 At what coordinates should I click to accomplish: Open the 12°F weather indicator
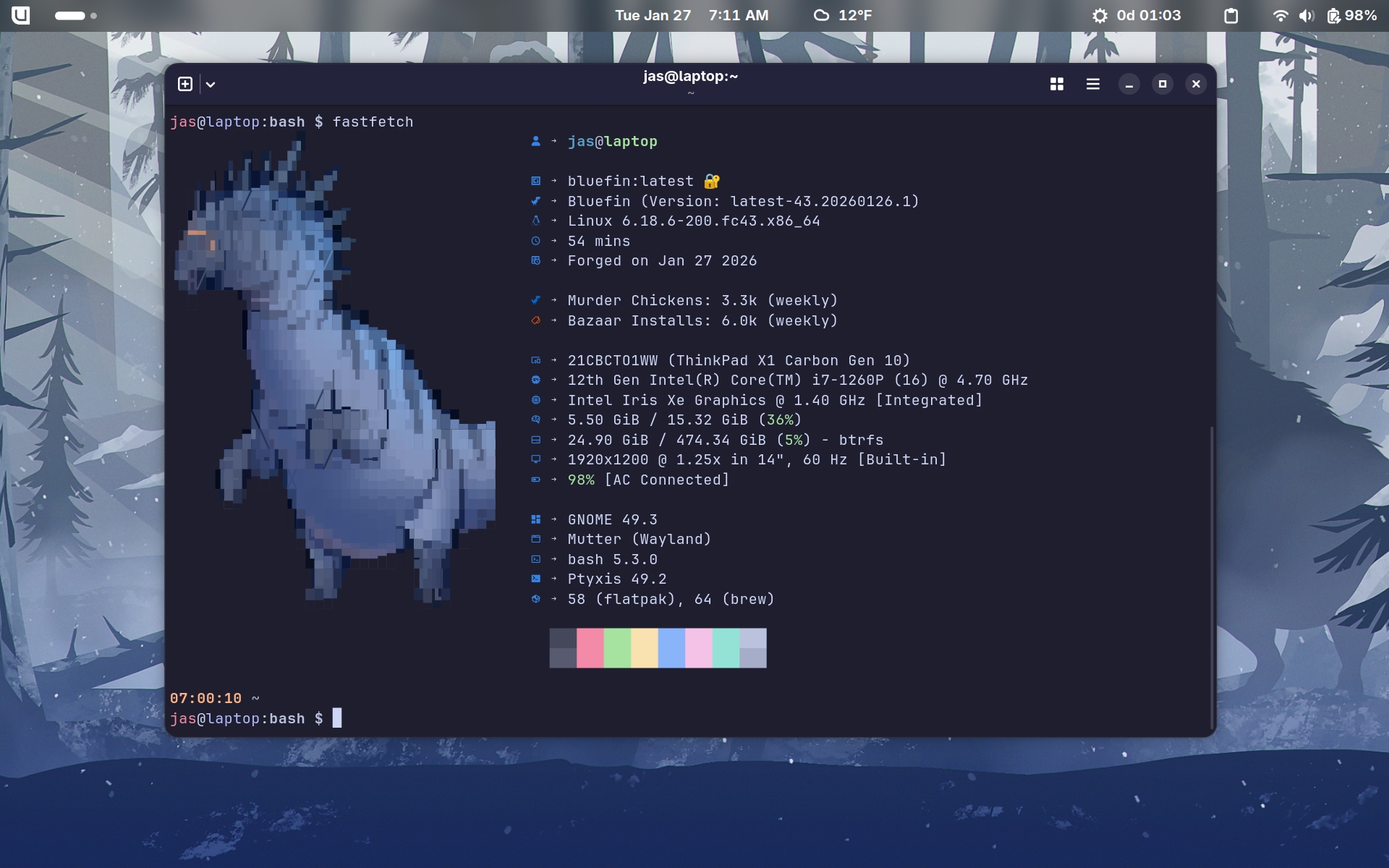coord(843,15)
